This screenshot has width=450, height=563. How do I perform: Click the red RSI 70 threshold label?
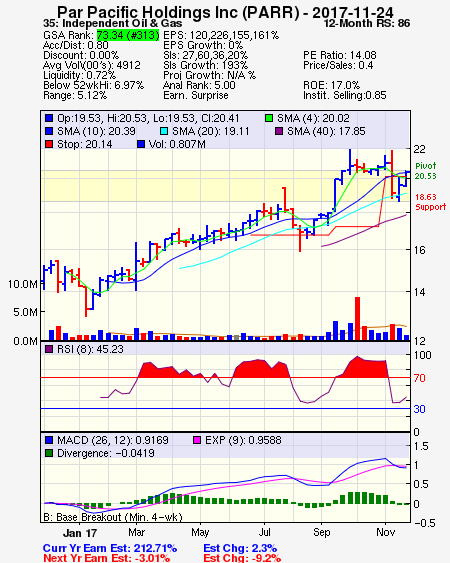(x=419, y=378)
